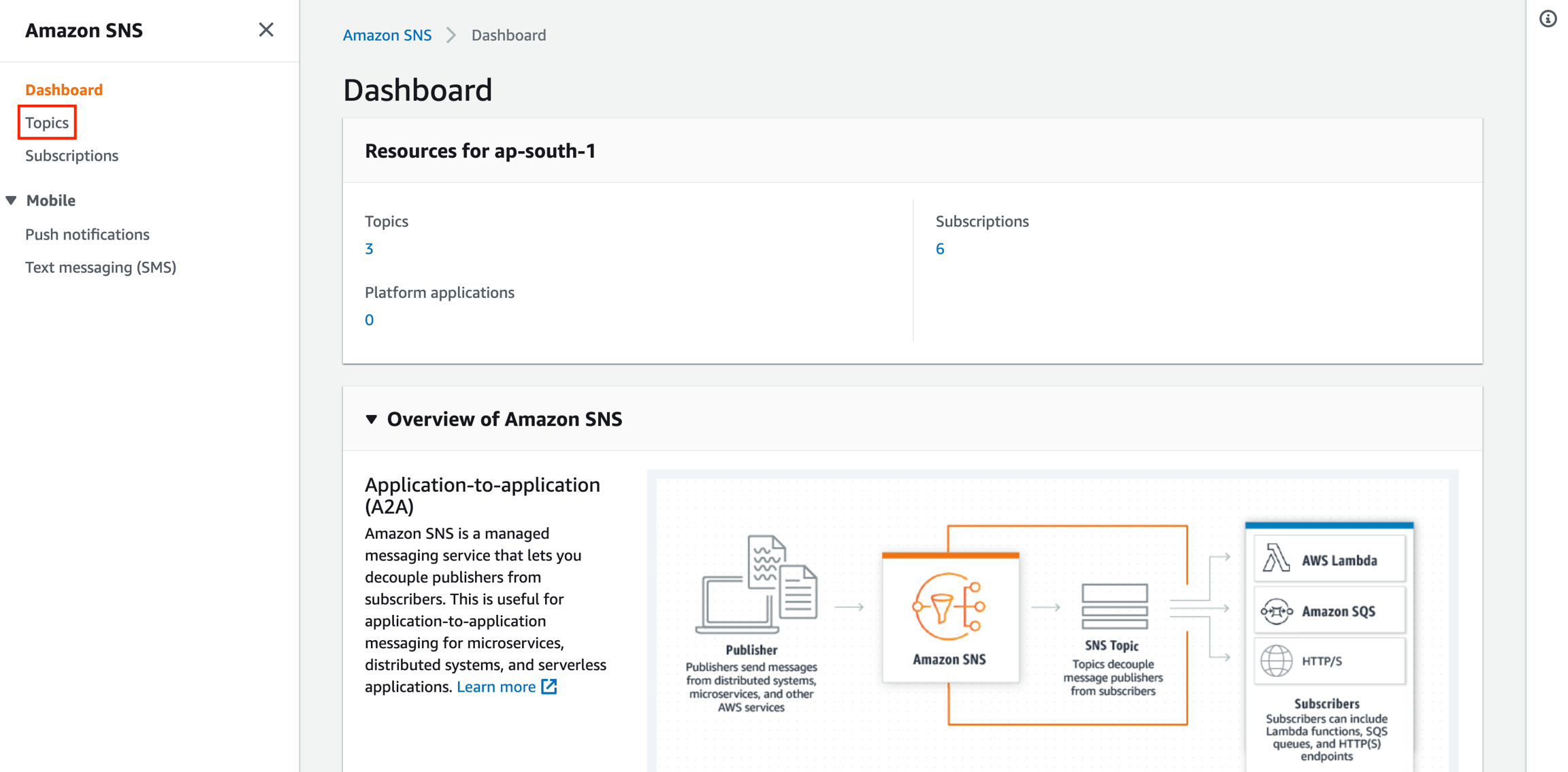Image resolution: width=1568 pixels, height=772 pixels.
Task: Click the AWS Lambda icon in diagram
Action: click(x=1276, y=558)
